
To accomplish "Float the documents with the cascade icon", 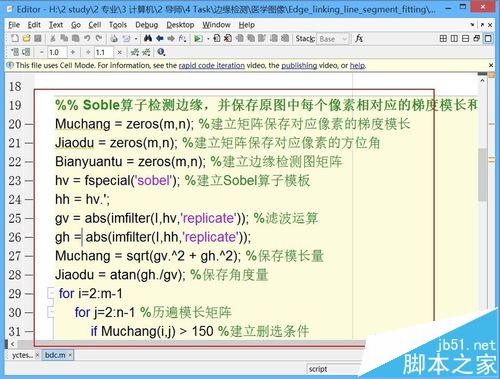I will (477, 38).
